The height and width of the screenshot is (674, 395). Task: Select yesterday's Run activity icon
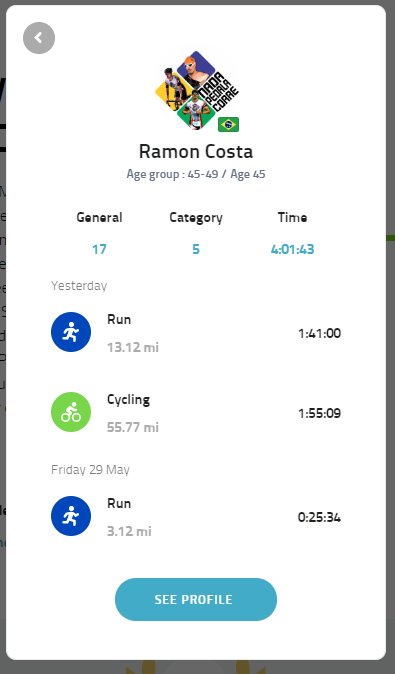[71, 332]
